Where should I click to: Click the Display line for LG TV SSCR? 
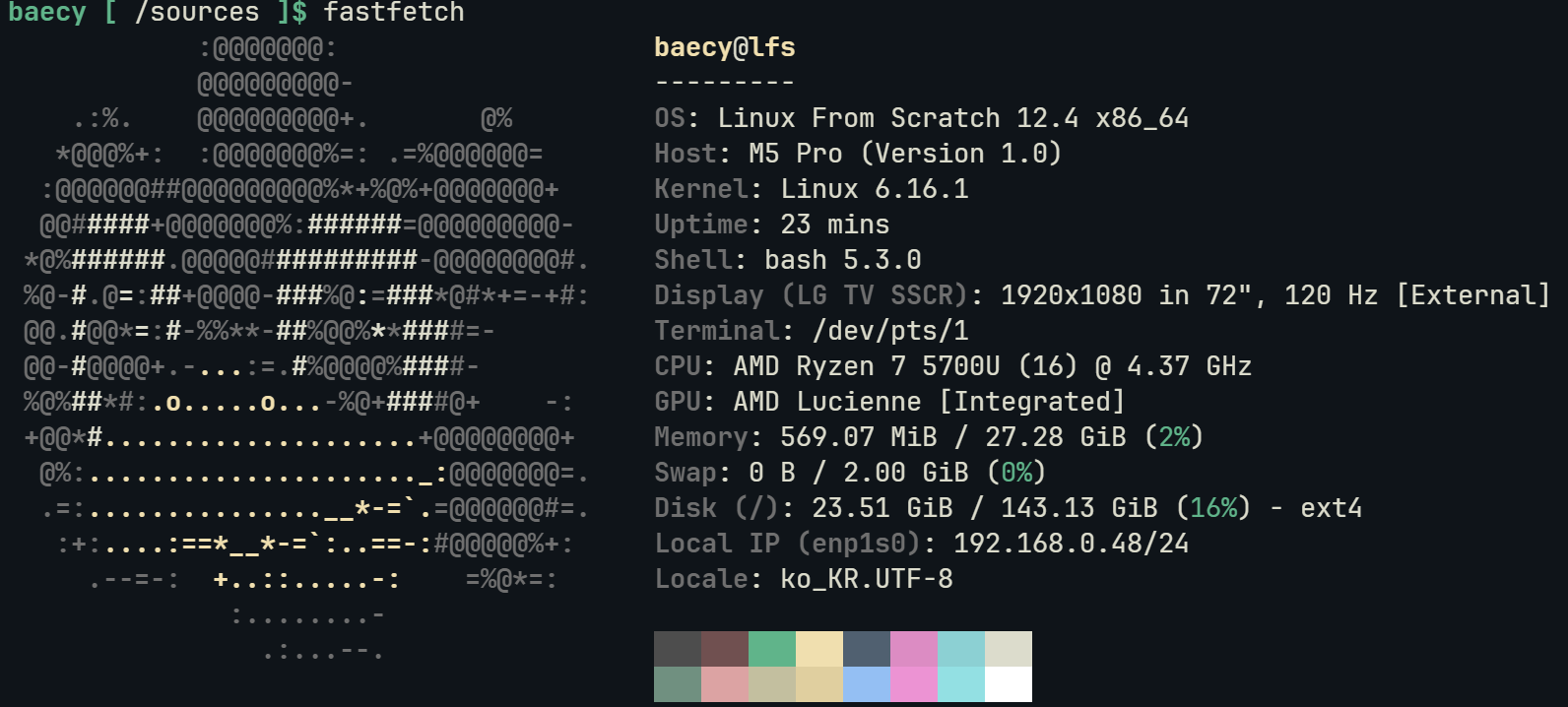click(1101, 295)
